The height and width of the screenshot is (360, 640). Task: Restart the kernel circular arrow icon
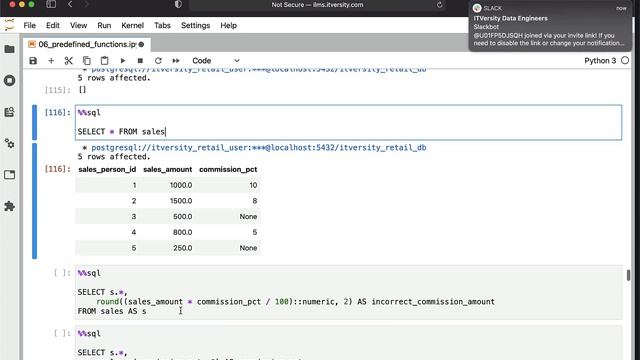tap(158, 61)
